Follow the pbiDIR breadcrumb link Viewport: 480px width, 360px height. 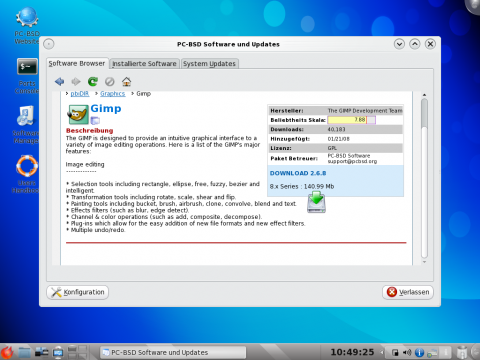click(x=80, y=94)
